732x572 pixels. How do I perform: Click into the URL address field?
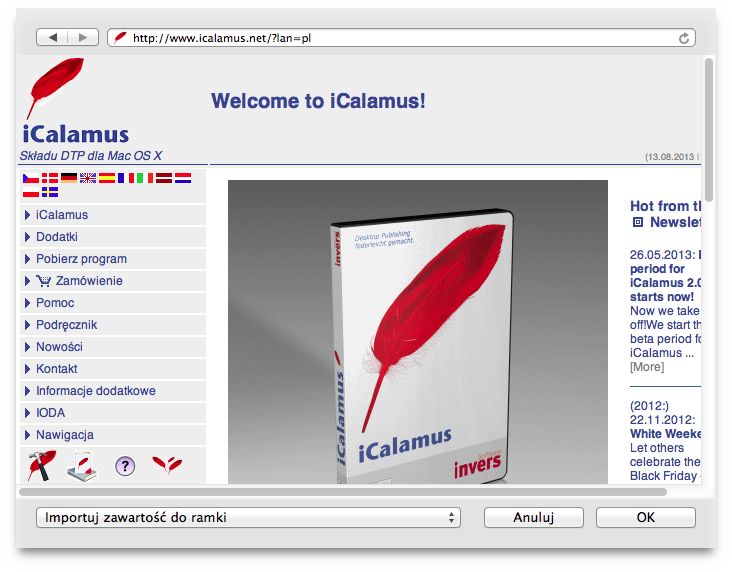pos(401,38)
